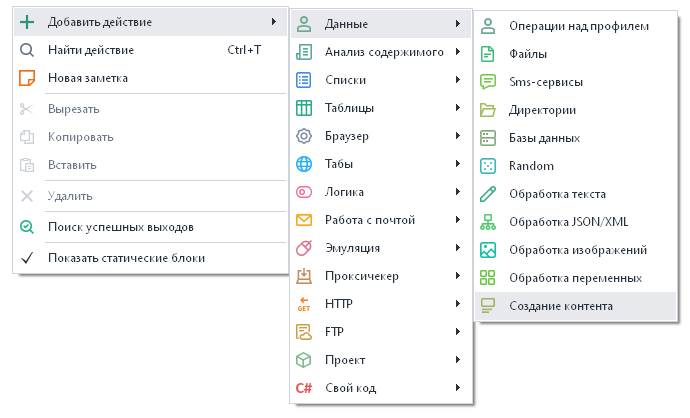
Task: Choose Обработка JSON/XML from the submenu
Action: [568, 222]
